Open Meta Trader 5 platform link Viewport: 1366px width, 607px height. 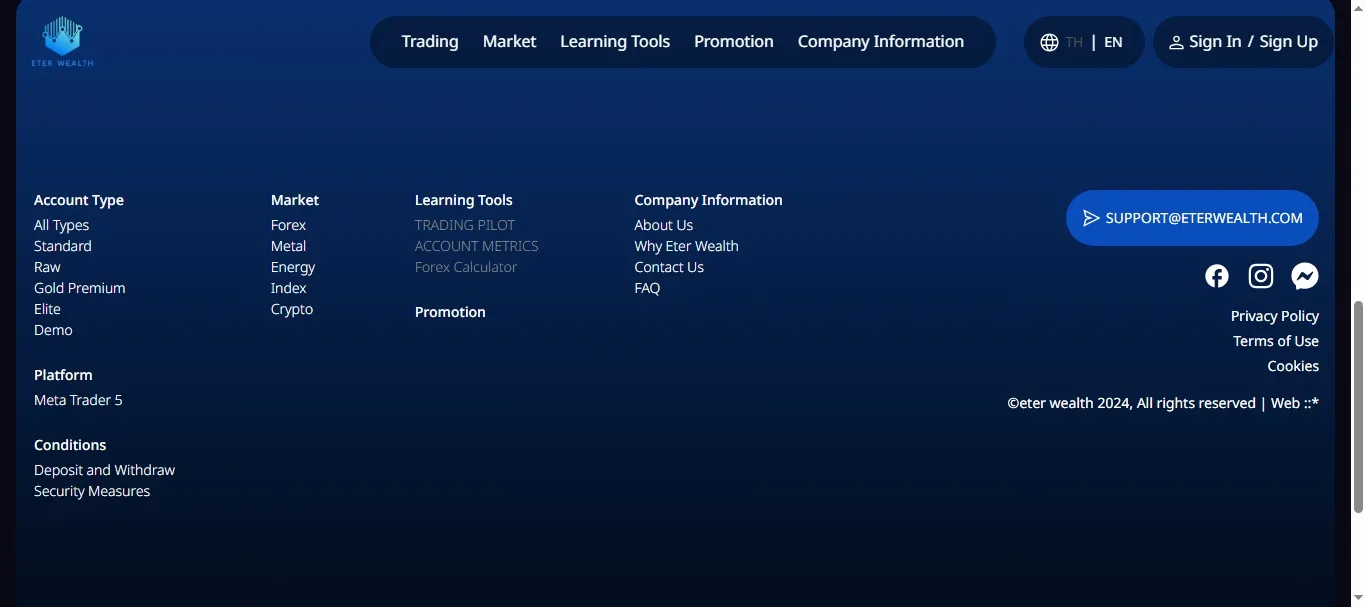tap(78, 400)
